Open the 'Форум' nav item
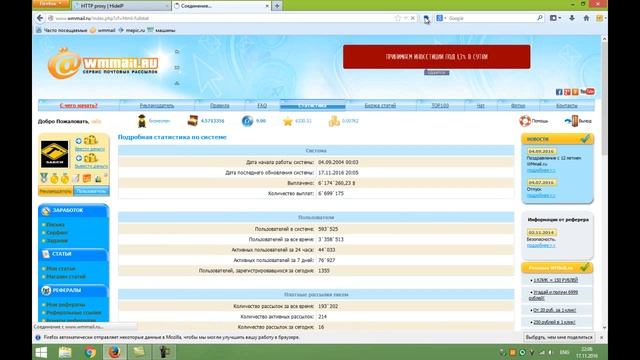The width and height of the screenshot is (640, 360). point(518,105)
